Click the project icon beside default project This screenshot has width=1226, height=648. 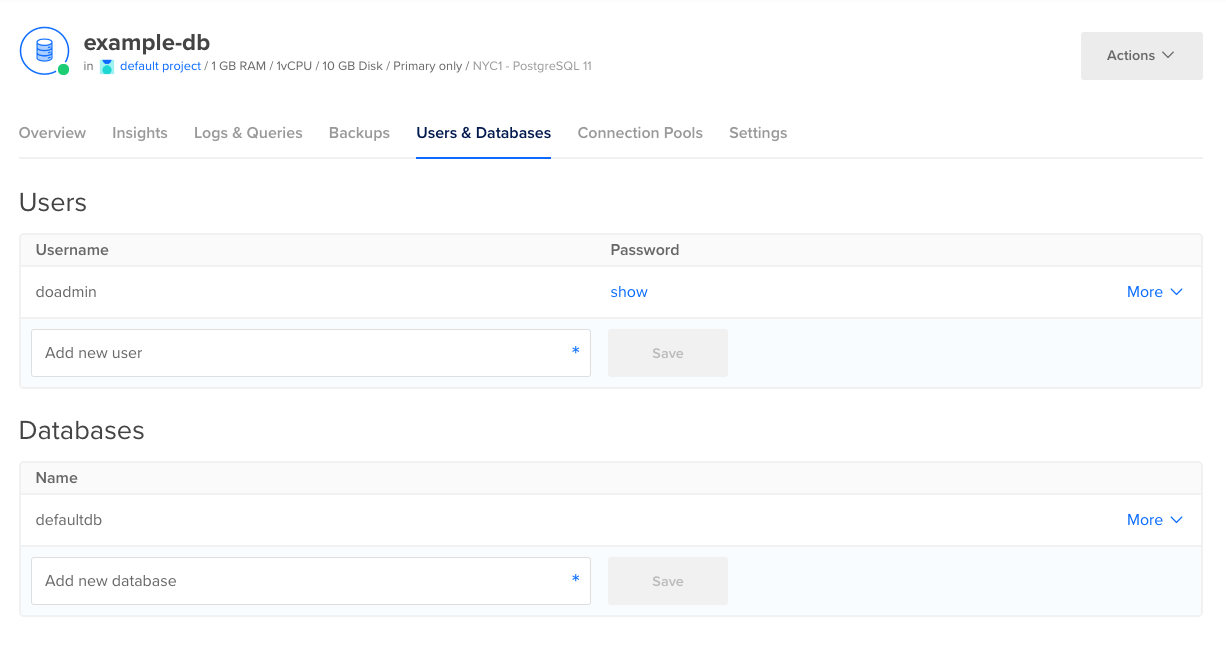tap(108, 65)
